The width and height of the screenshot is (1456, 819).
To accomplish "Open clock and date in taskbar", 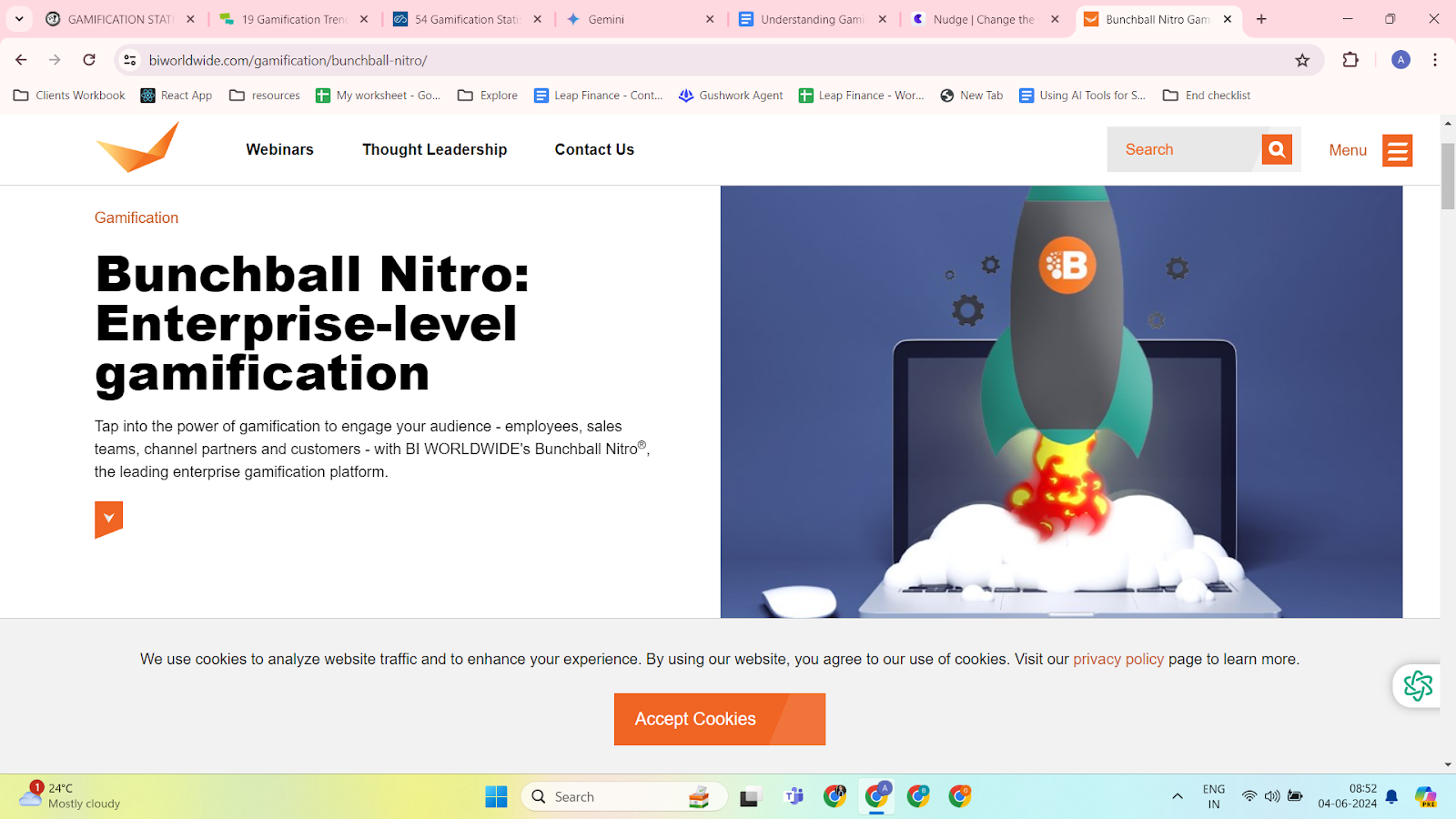I will point(1347,796).
